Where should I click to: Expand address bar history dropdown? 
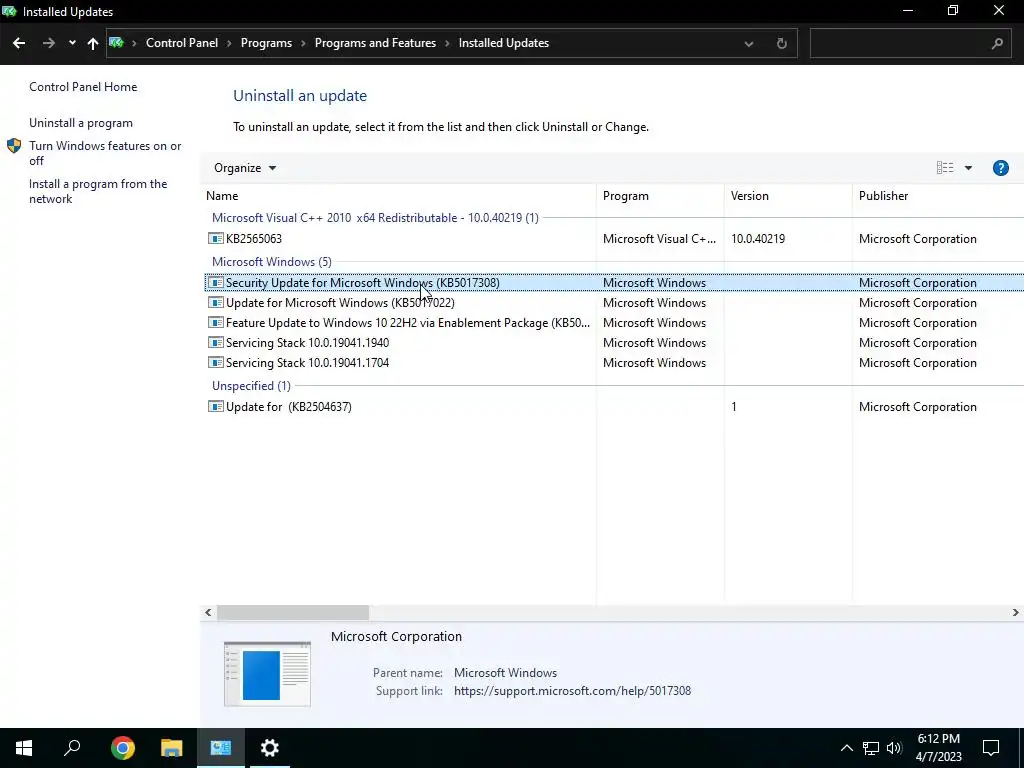coord(749,44)
